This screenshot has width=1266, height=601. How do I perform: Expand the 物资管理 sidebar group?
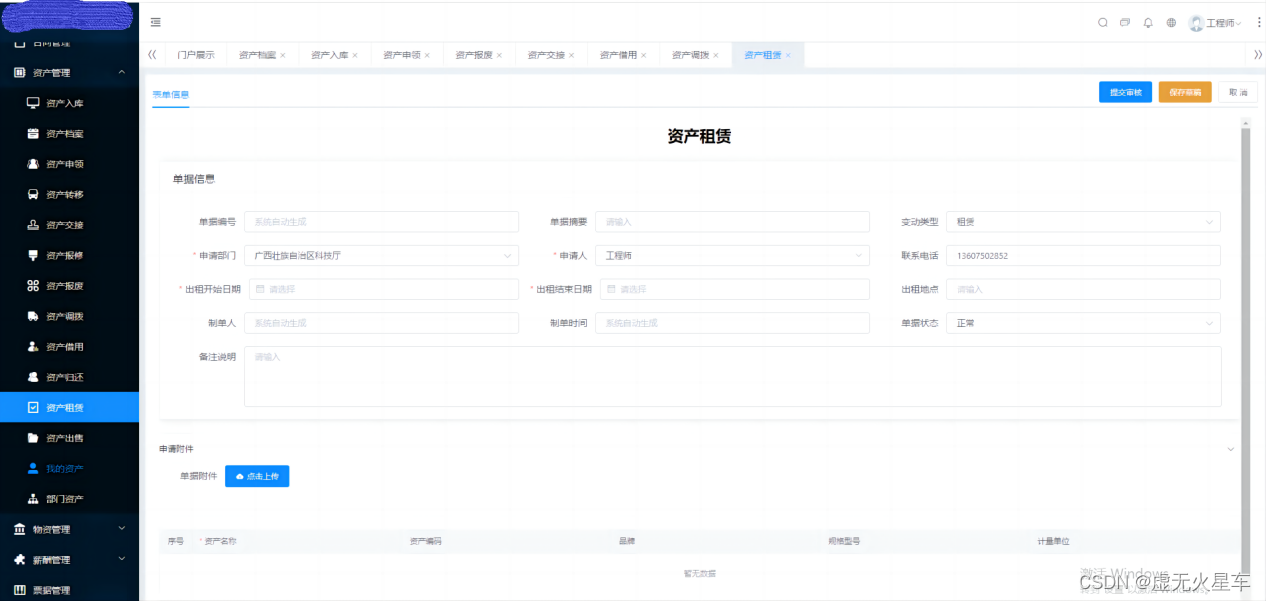click(122, 529)
